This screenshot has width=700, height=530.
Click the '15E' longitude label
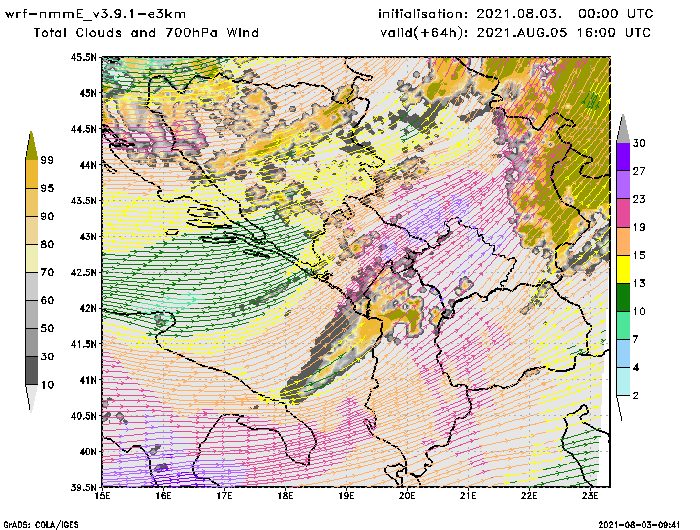(x=103, y=496)
